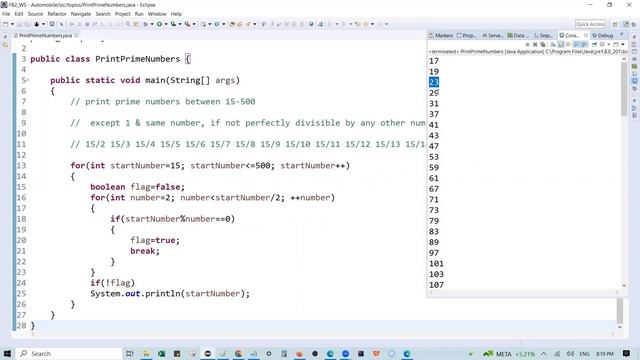Screen dimensions: 640x360
Task: Open the Navigate menu
Action: [81, 14]
